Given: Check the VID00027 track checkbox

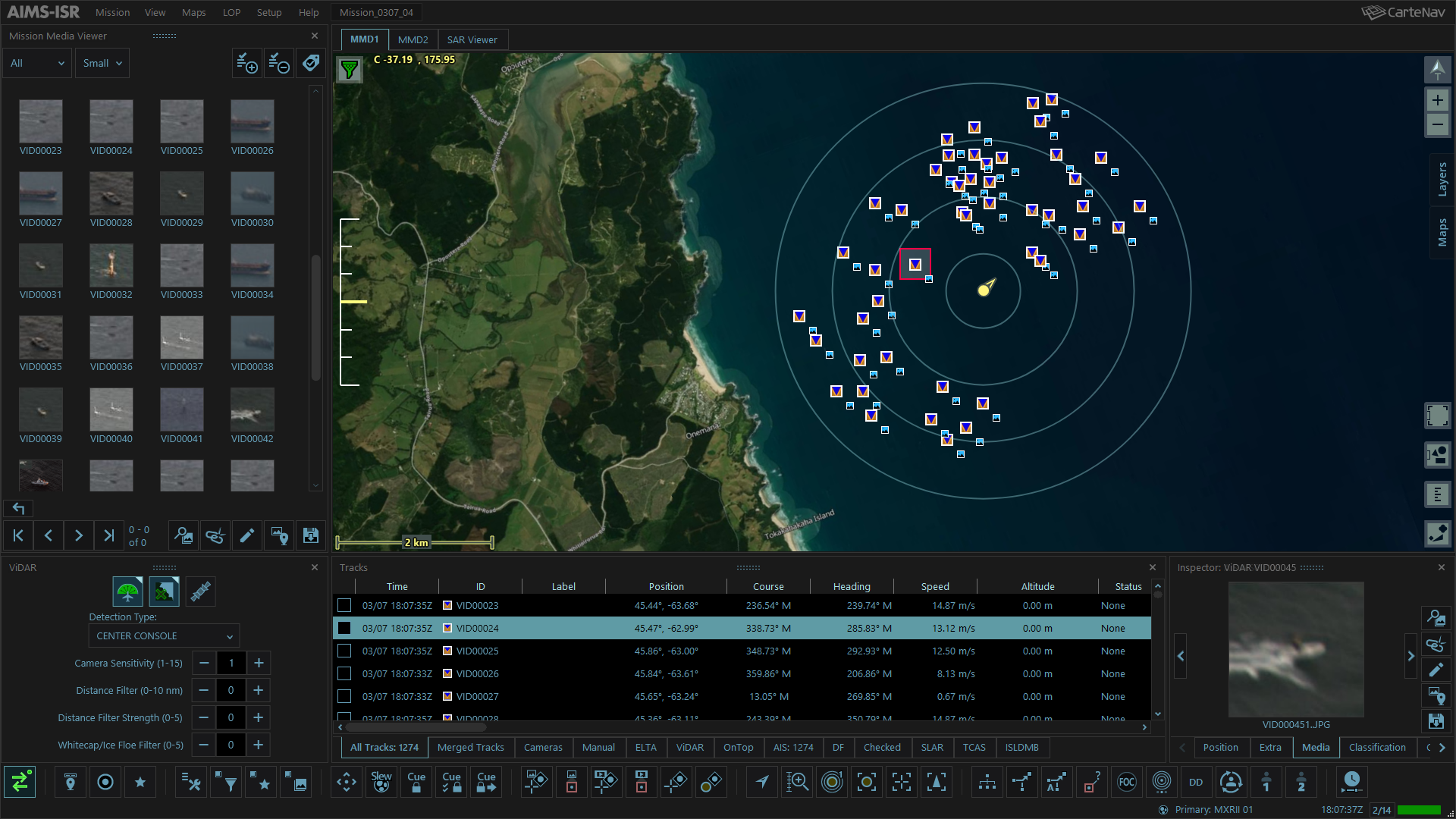Looking at the screenshot, I should pyautogui.click(x=344, y=696).
